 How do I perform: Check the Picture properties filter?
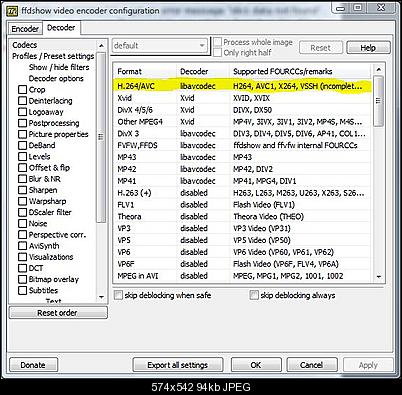click(x=22, y=134)
